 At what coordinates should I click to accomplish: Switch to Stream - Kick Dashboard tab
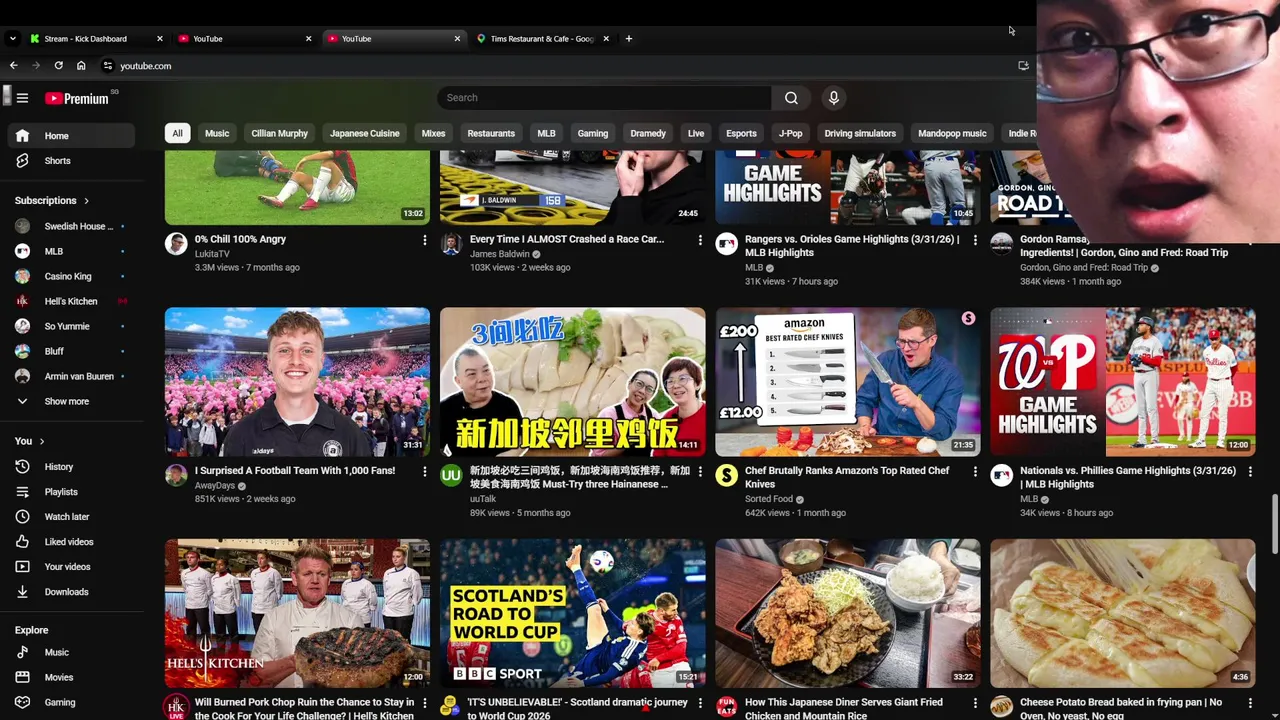click(85, 39)
